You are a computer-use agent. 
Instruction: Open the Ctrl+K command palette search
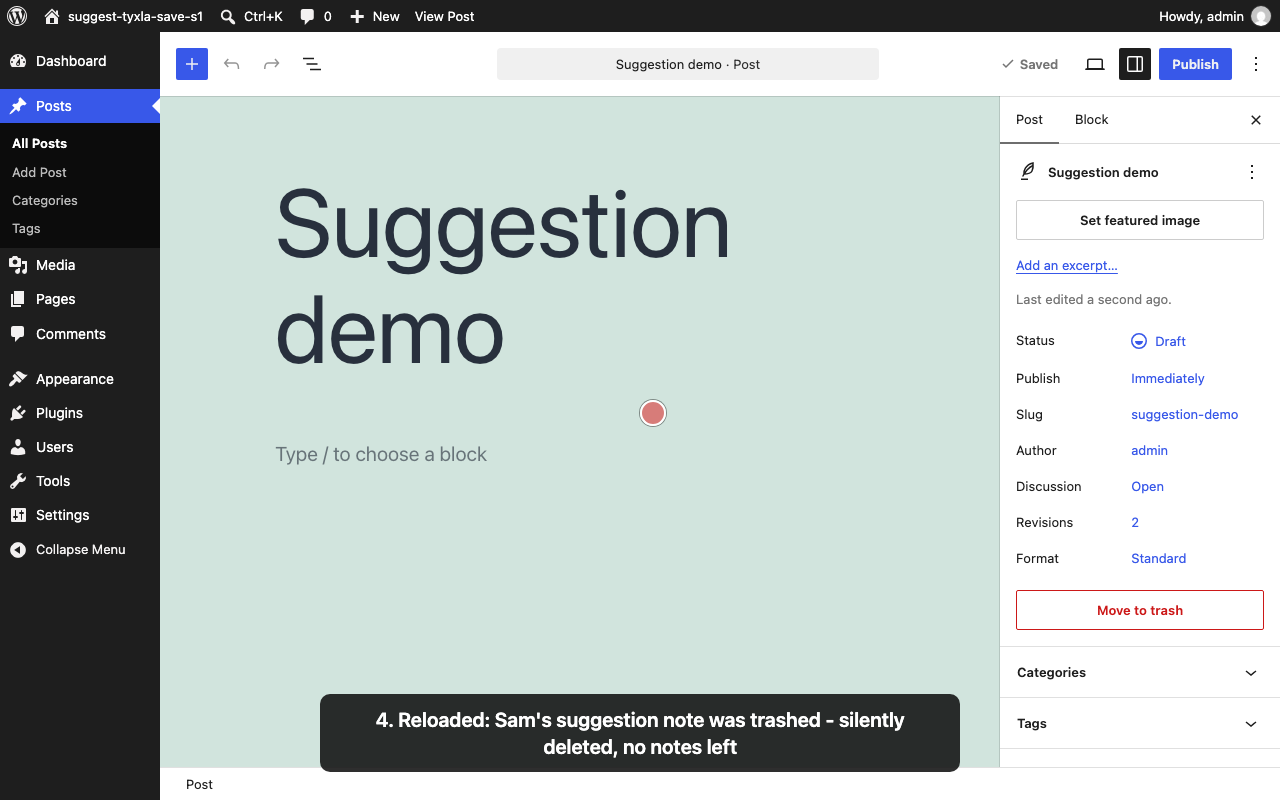point(251,16)
